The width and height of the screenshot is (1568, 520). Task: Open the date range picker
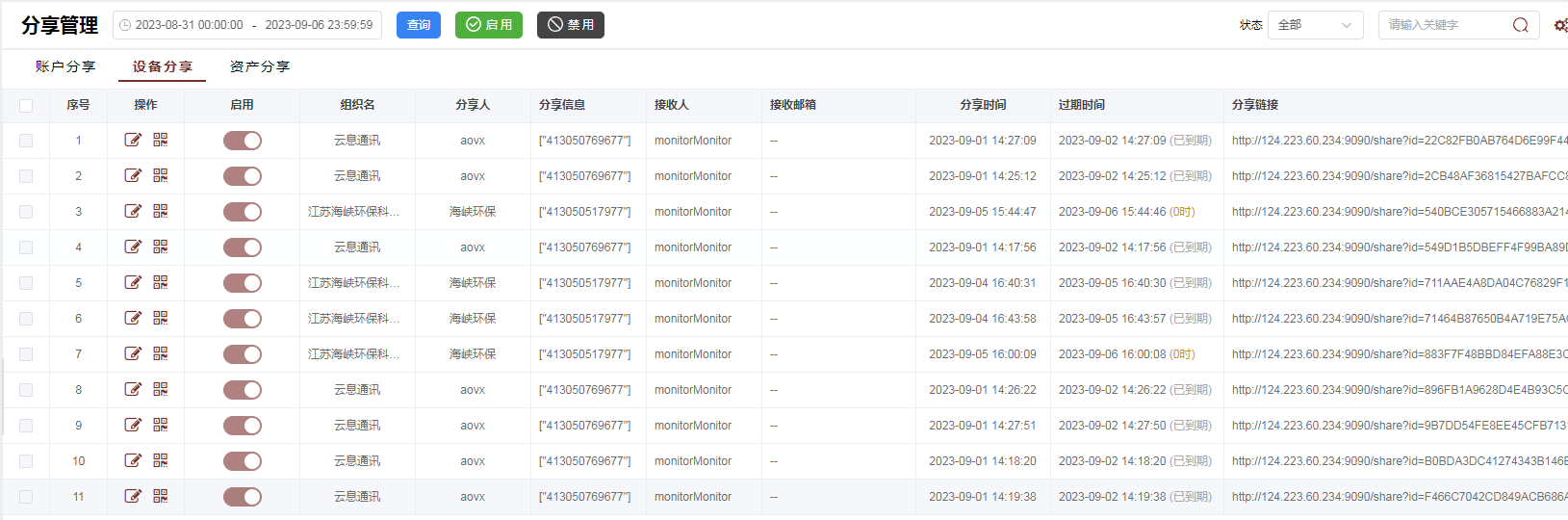[247, 25]
